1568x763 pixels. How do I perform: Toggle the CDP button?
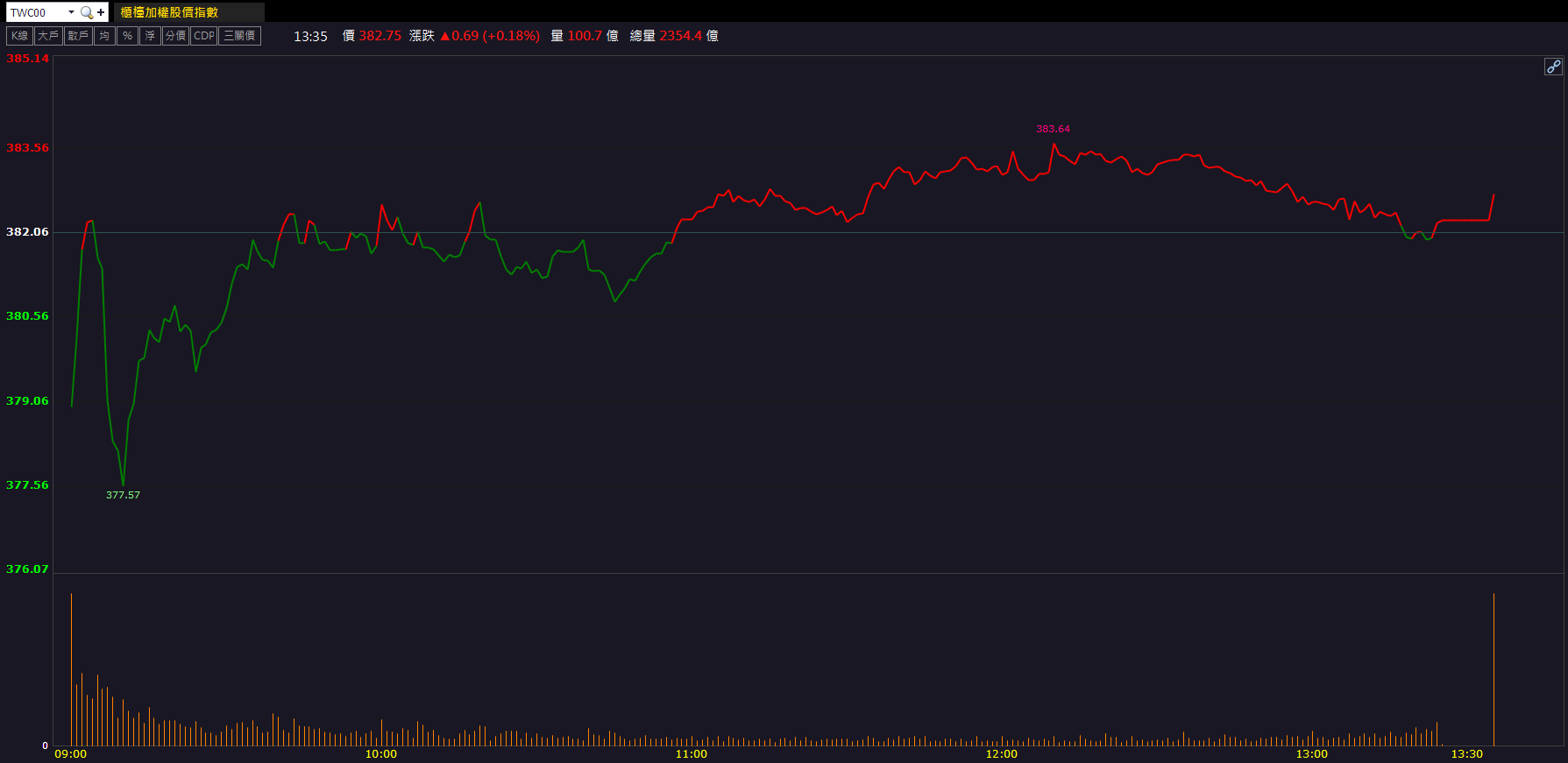click(x=204, y=36)
